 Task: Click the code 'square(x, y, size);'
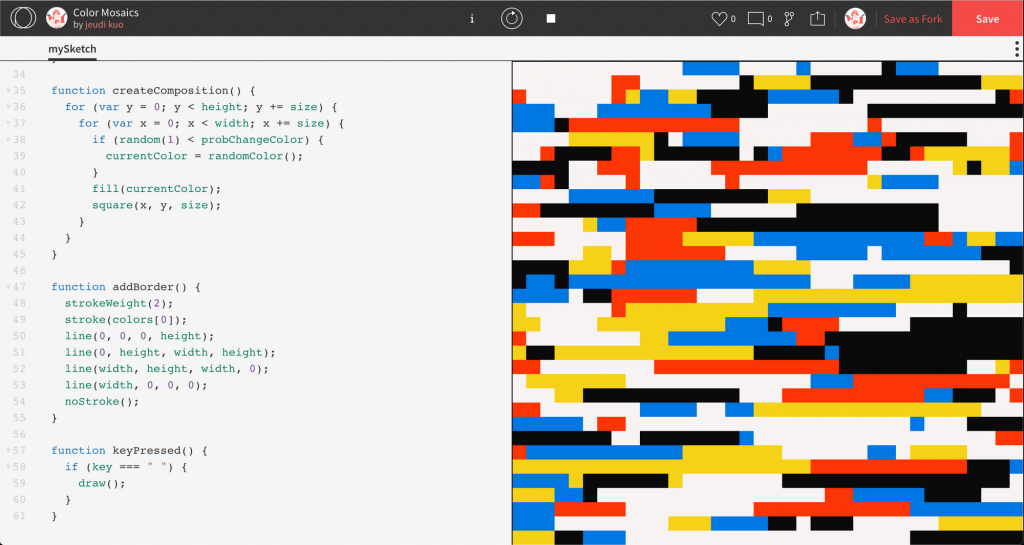pos(157,205)
